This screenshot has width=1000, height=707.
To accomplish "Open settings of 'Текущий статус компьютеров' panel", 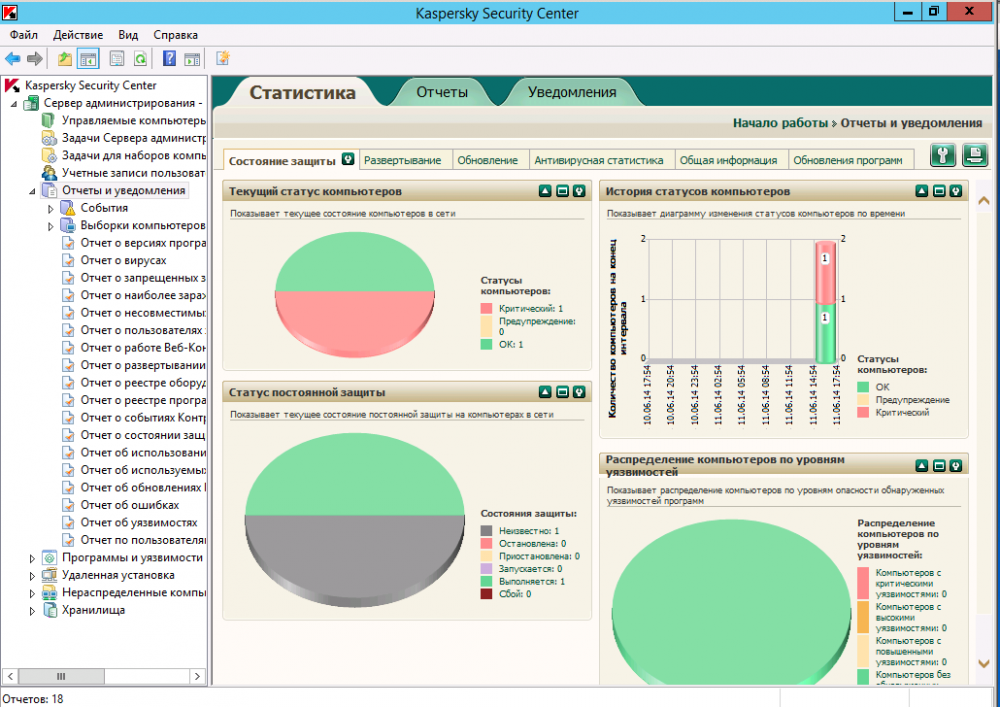I will pyautogui.click(x=579, y=191).
